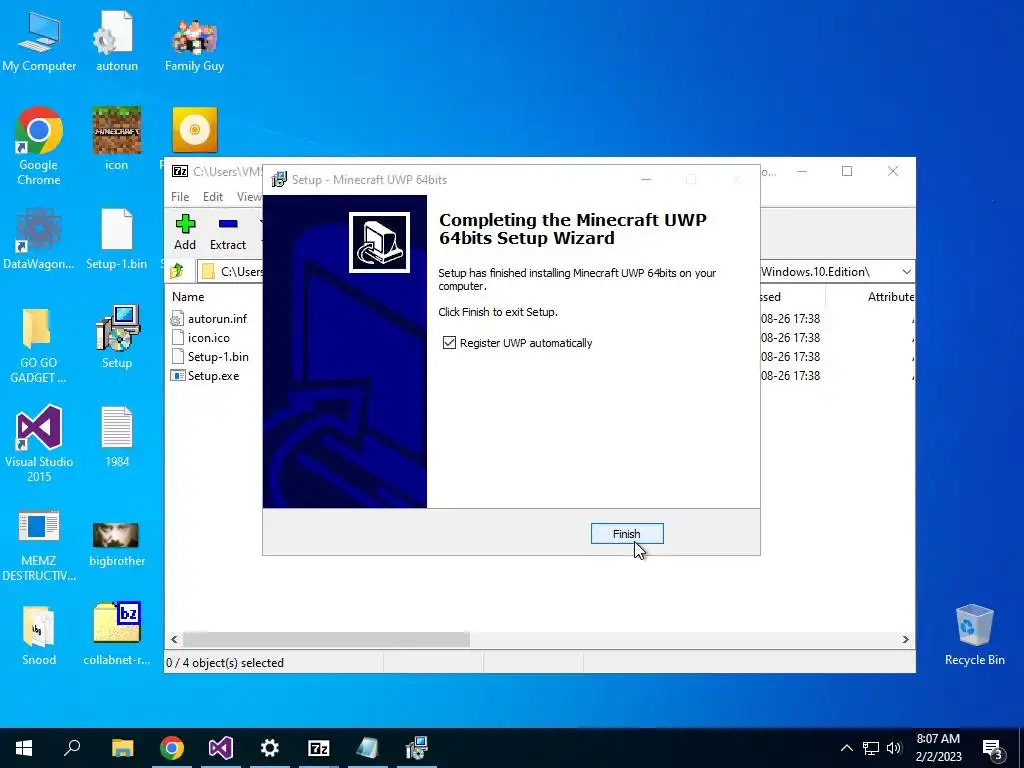Uncheck Register UWP automatically checkbox

pos(449,343)
